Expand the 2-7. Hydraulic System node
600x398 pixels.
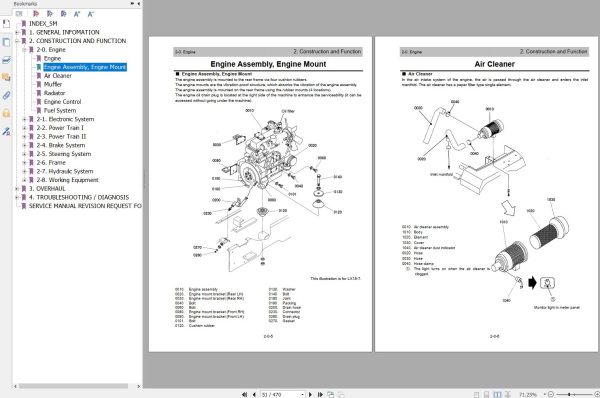pyautogui.click(x=24, y=171)
